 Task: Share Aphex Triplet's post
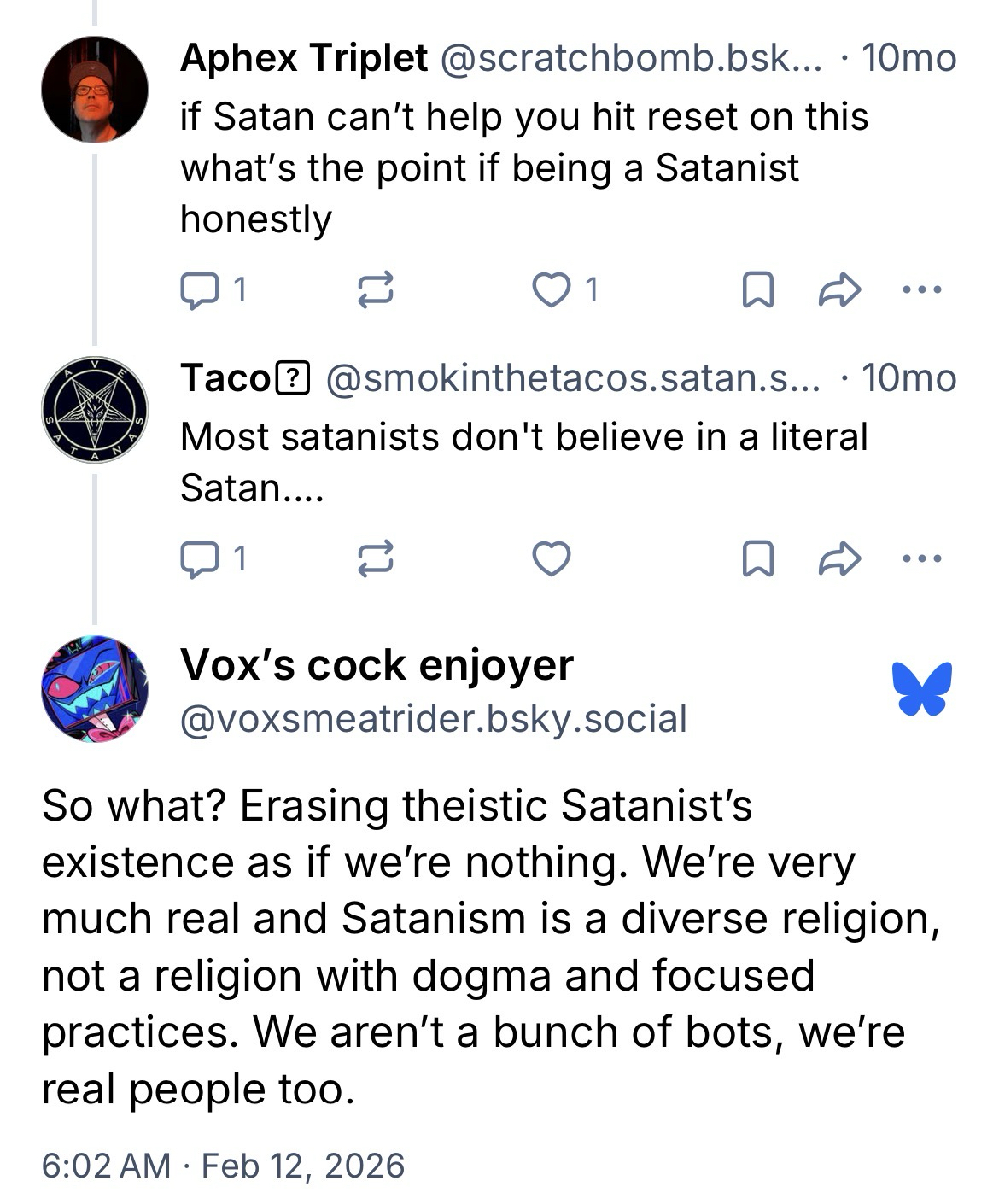tap(839, 290)
